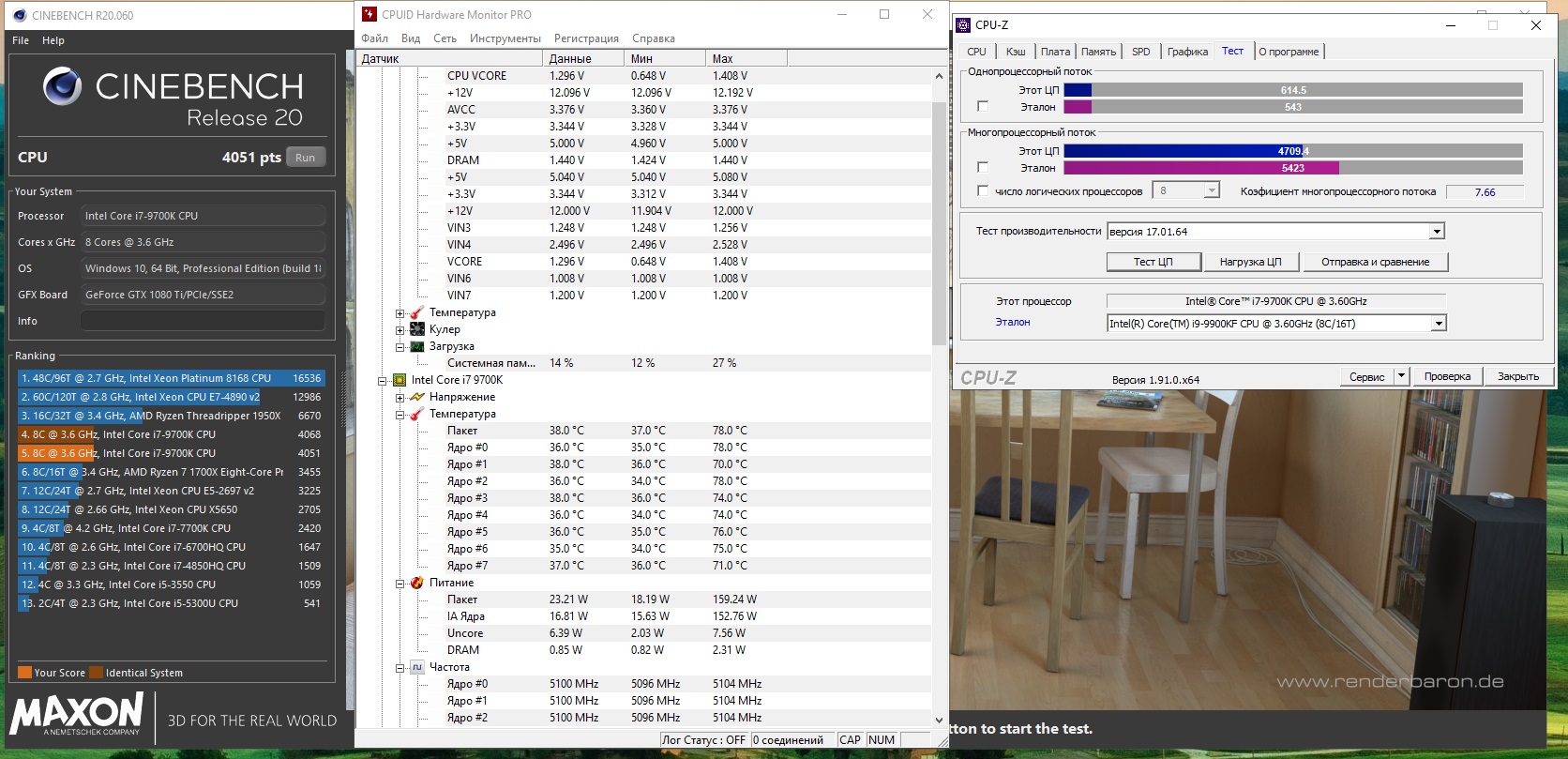Collapse the Загрузка tree node
The width and height of the screenshot is (1568, 759).
(400, 347)
